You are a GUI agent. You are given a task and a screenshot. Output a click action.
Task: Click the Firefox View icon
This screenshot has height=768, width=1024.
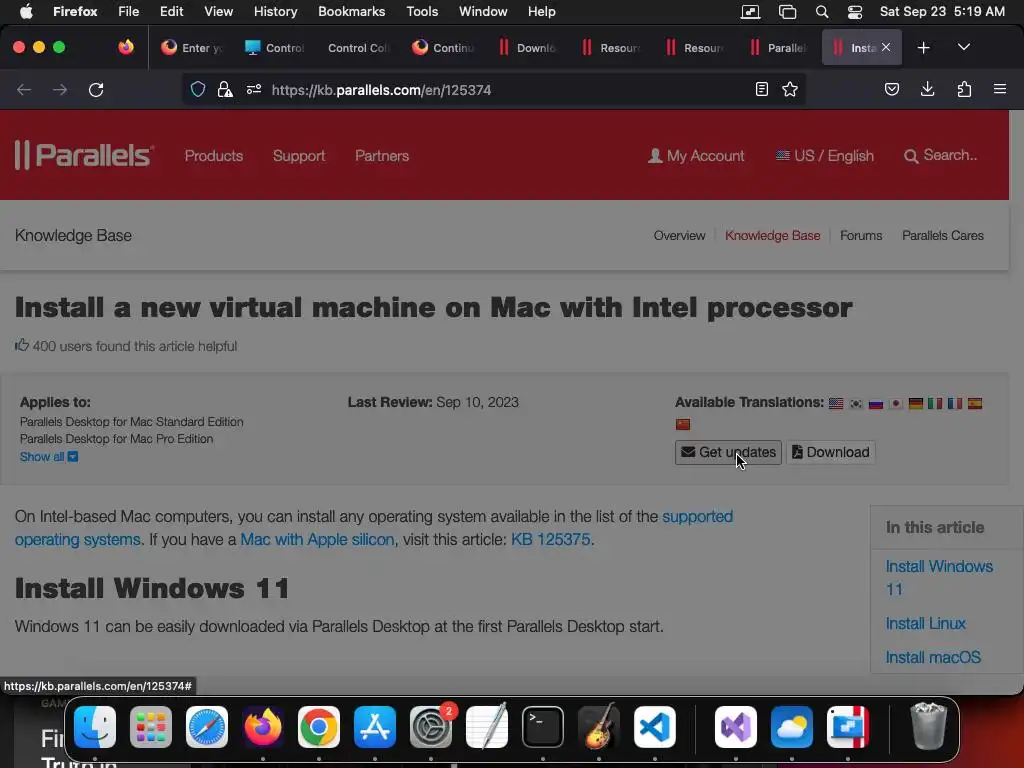tap(125, 47)
